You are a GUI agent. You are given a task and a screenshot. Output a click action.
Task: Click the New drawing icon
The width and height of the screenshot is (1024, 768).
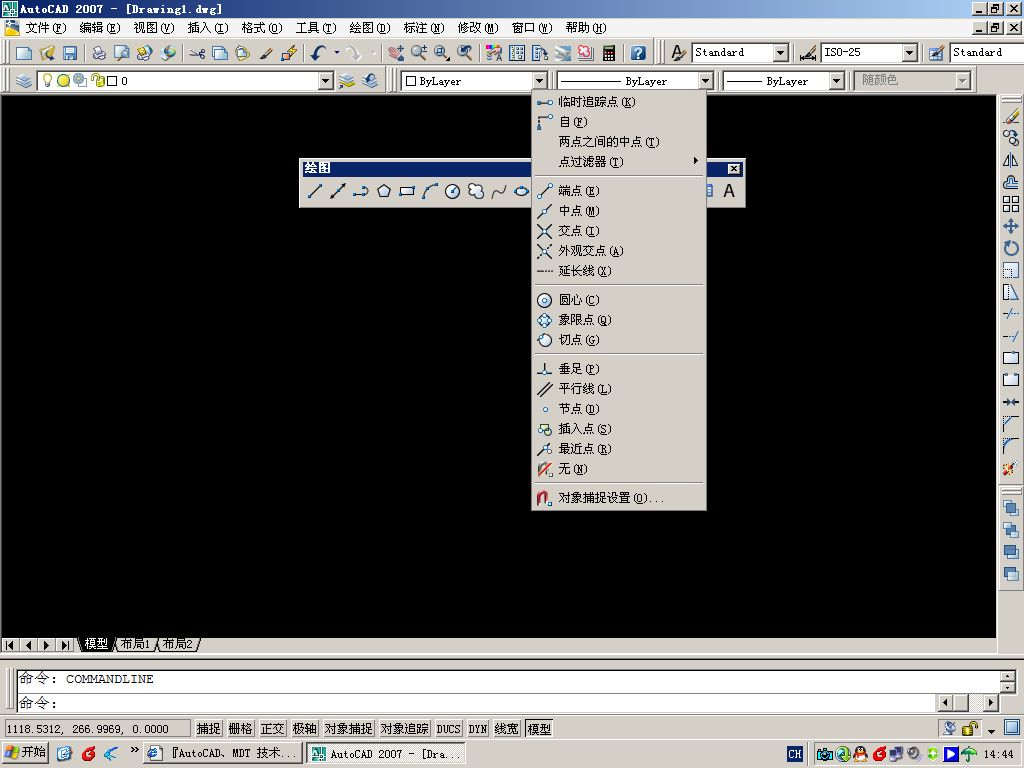24,53
